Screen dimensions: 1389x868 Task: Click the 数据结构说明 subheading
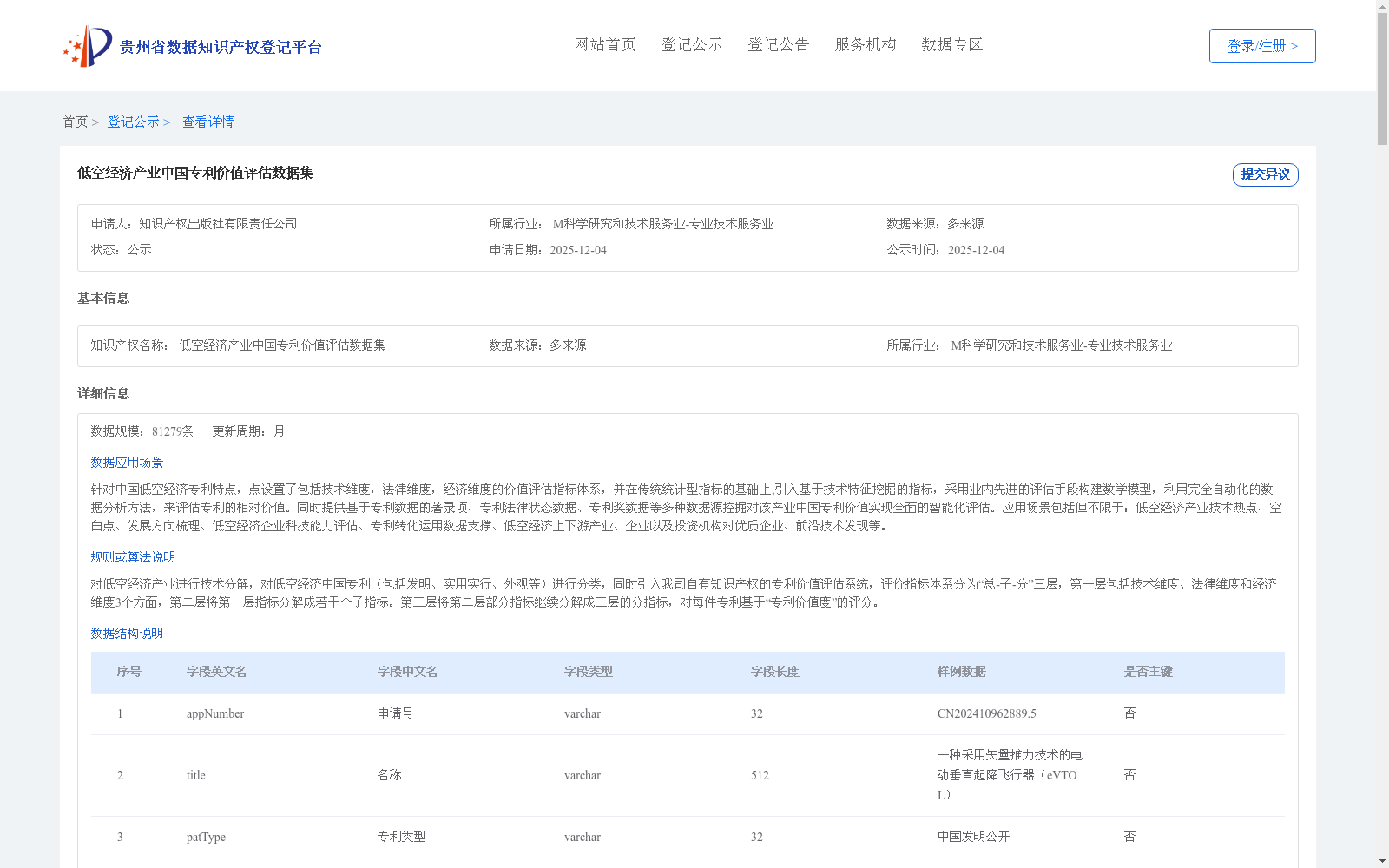coord(127,634)
